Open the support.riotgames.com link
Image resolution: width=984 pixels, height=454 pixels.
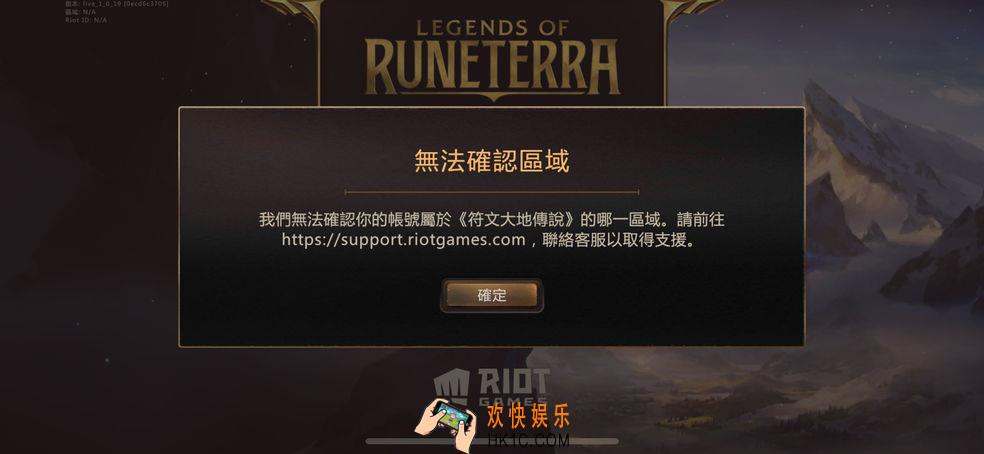404,240
